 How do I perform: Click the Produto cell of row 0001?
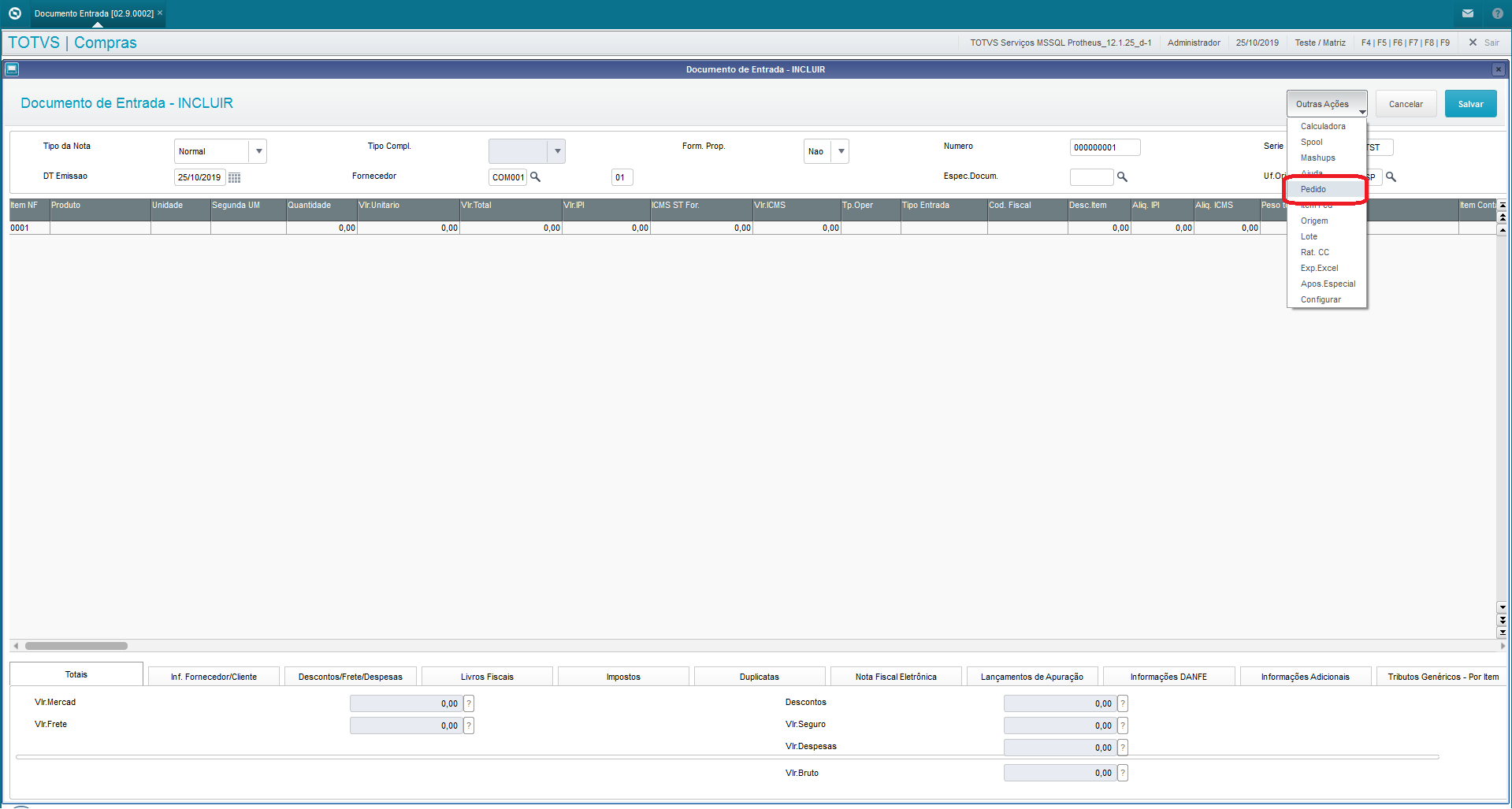pyautogui.click(x=100, y=228)
